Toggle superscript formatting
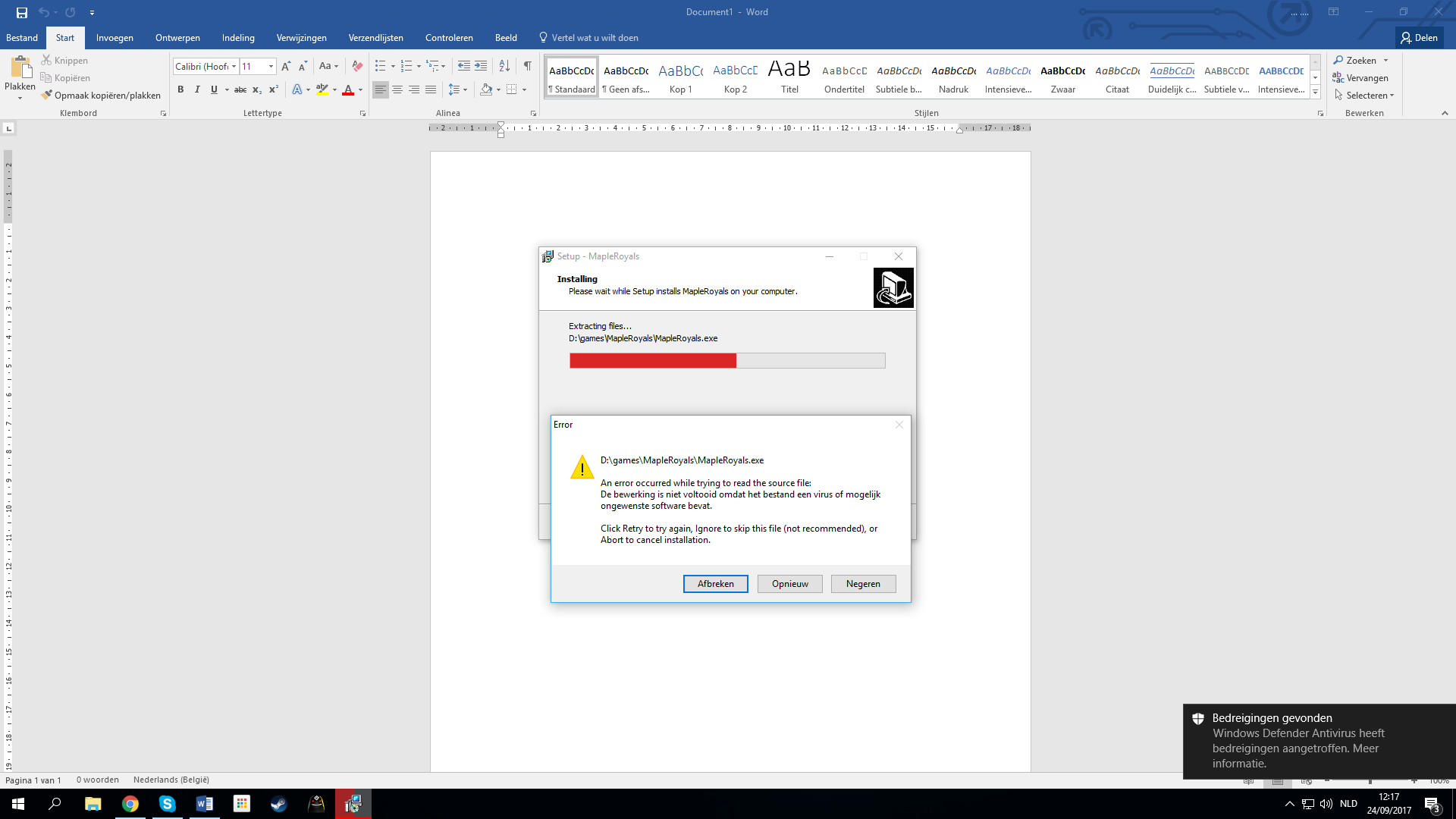The image size is (1456, 819). (274, 89)
